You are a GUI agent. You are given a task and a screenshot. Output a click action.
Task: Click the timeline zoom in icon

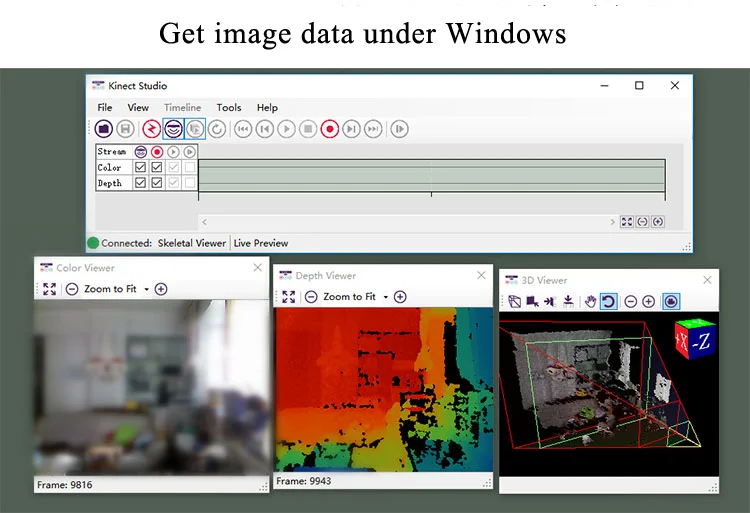[x=658, y=222]
